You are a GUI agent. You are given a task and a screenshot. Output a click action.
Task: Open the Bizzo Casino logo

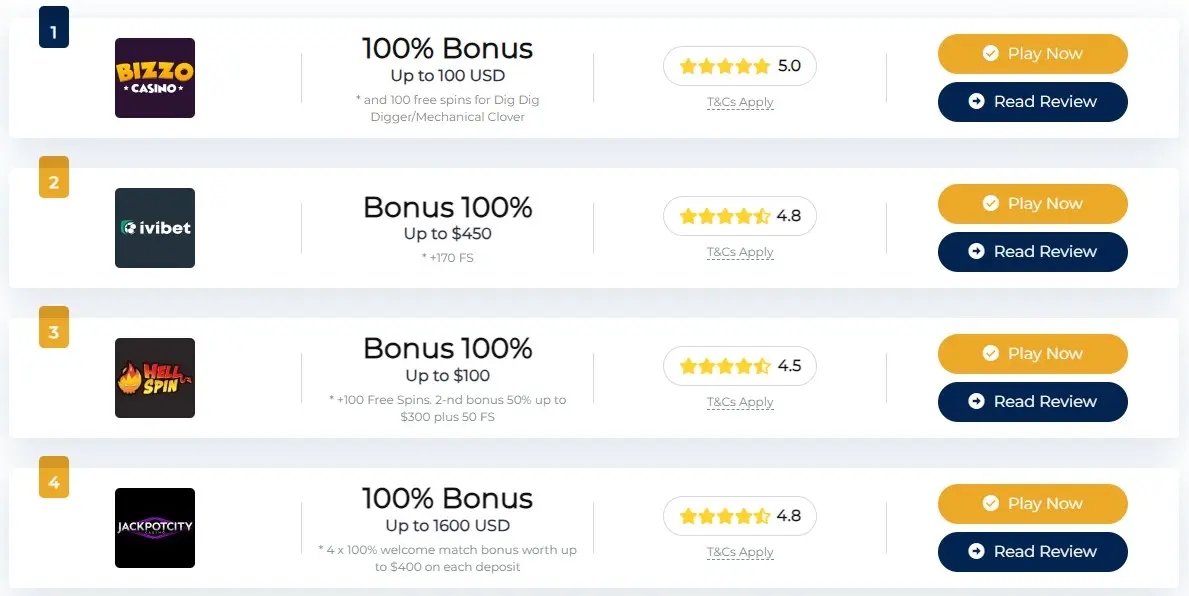pyautogui.click(x=155, y=78)
